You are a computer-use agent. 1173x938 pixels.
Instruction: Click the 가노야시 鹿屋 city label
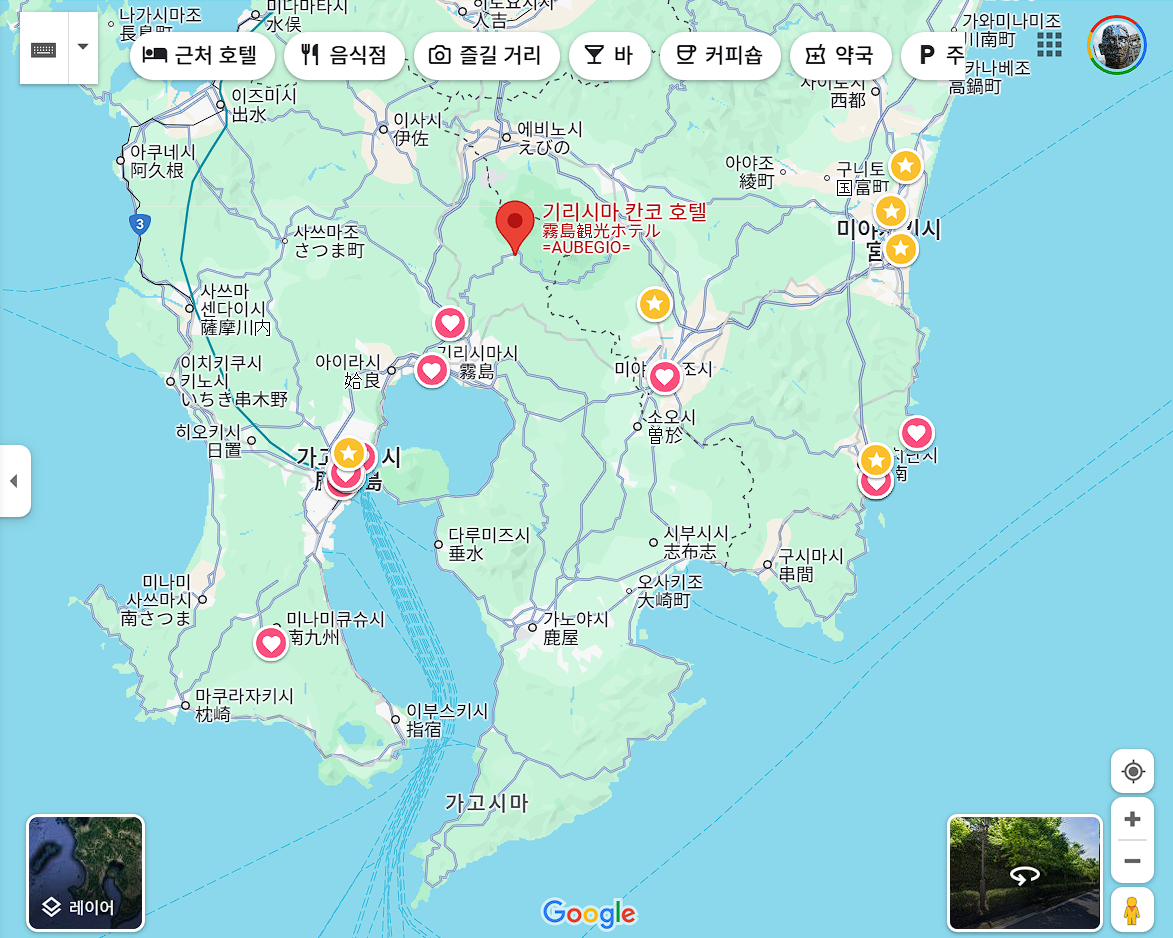point(575,628)
